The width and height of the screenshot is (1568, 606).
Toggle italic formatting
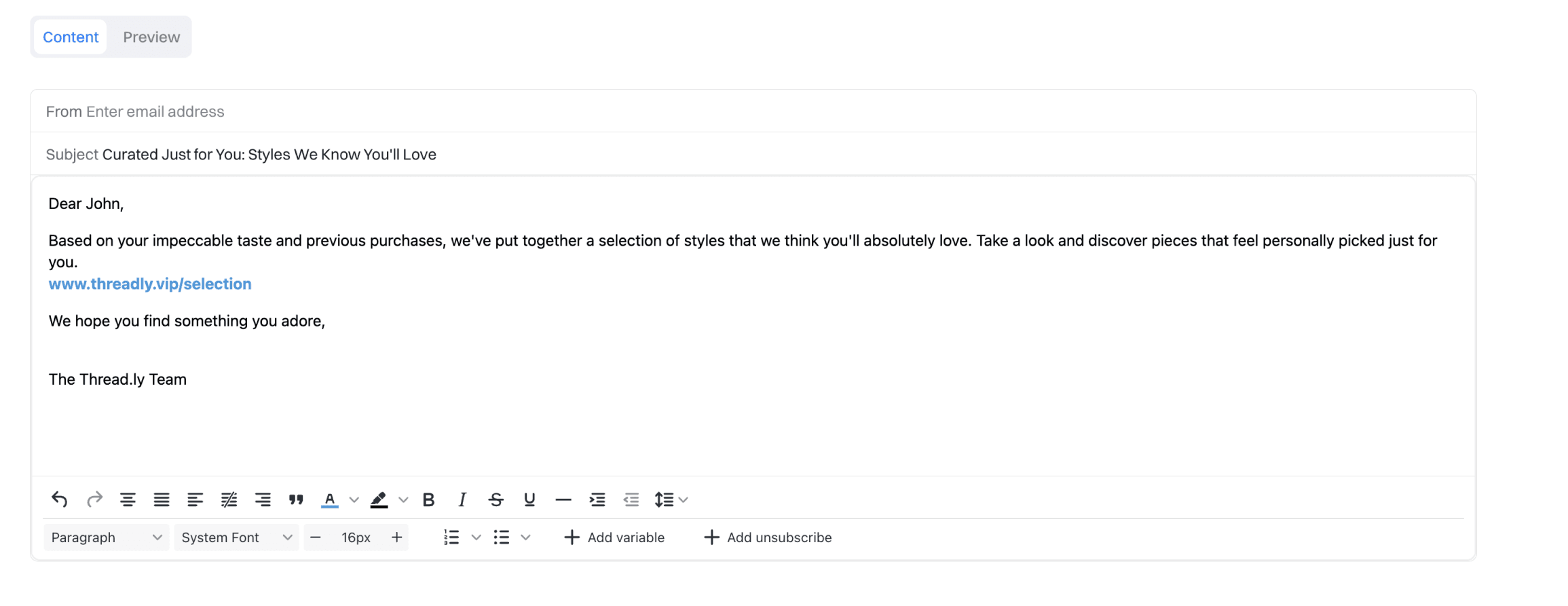pos(462,499)
